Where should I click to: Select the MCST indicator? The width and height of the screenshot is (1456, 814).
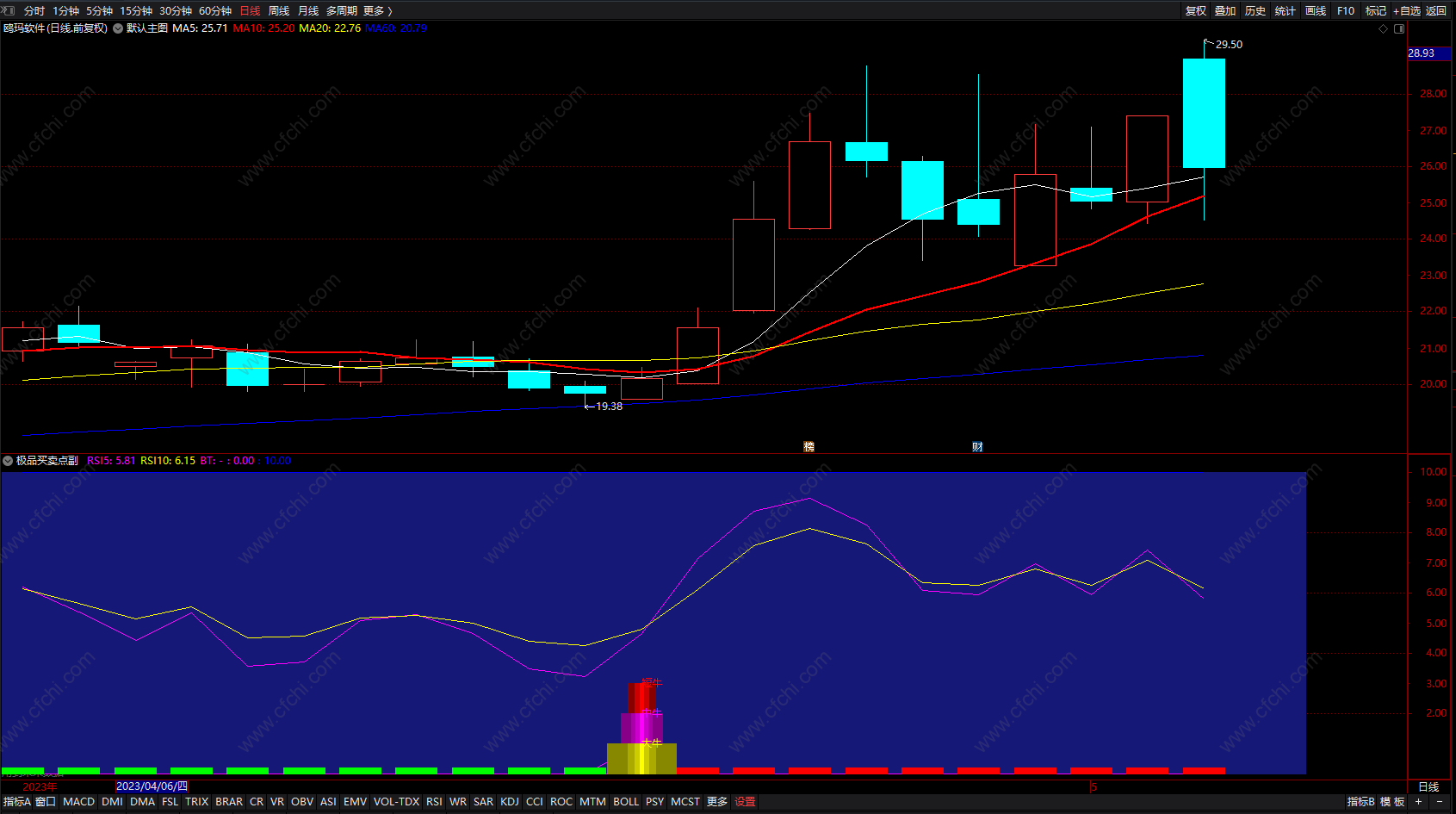pos(685,802)
